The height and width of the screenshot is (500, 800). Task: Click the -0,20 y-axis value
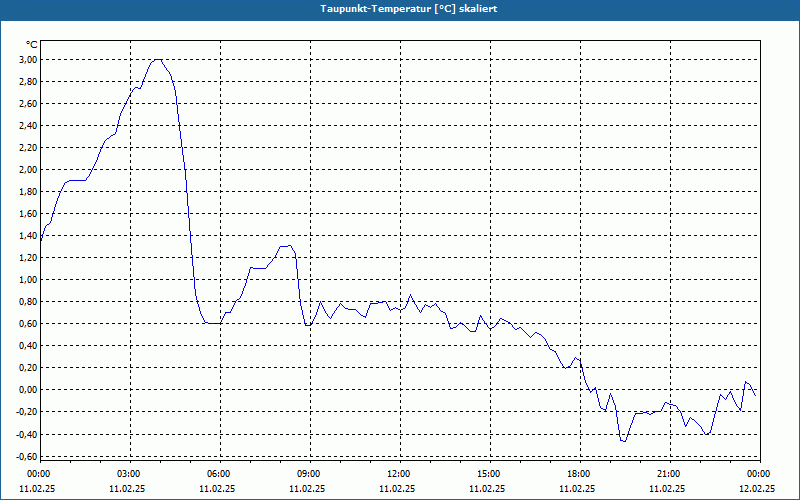27,412
